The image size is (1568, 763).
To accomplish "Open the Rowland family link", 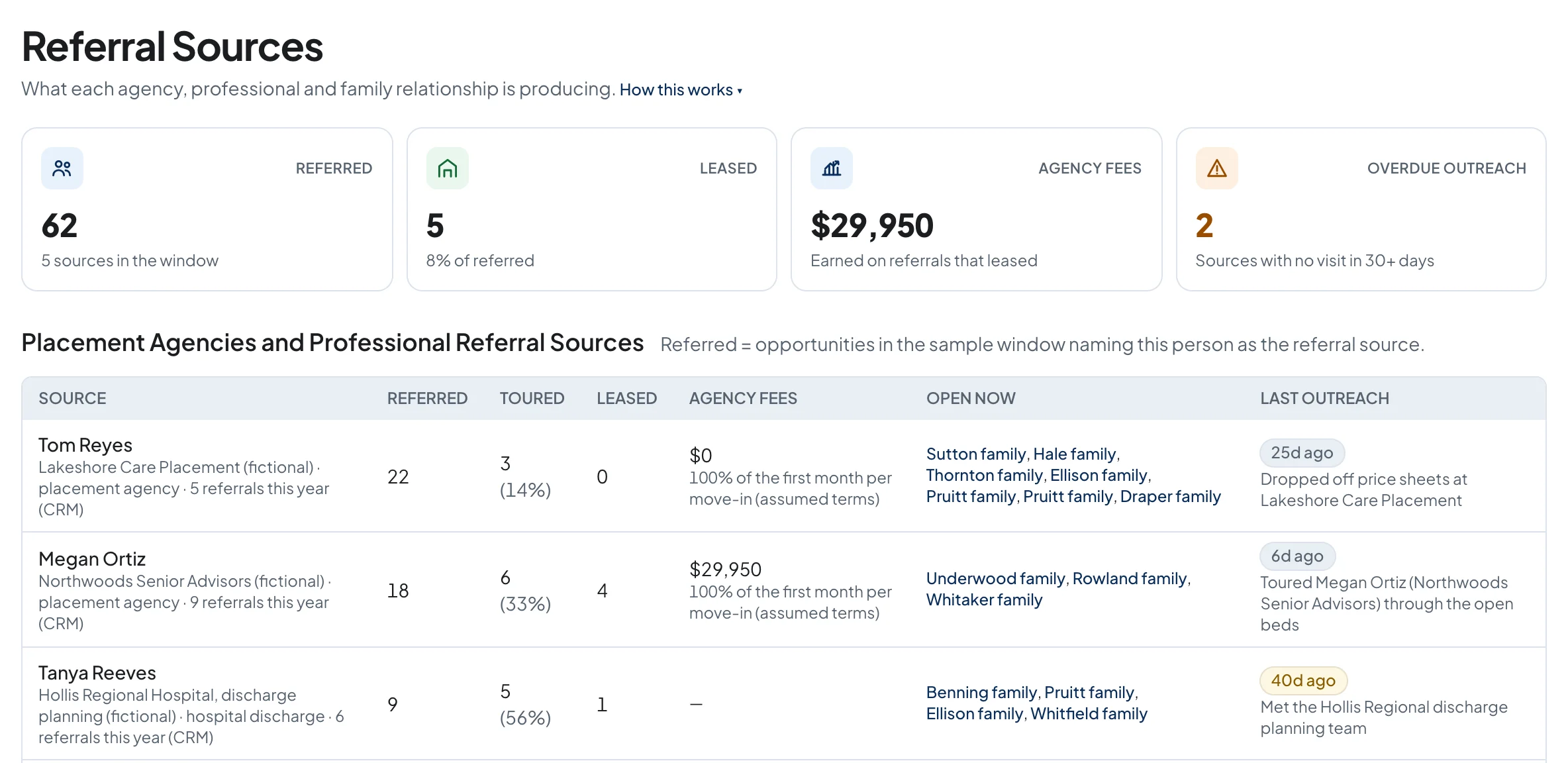I will point(1130,579).
